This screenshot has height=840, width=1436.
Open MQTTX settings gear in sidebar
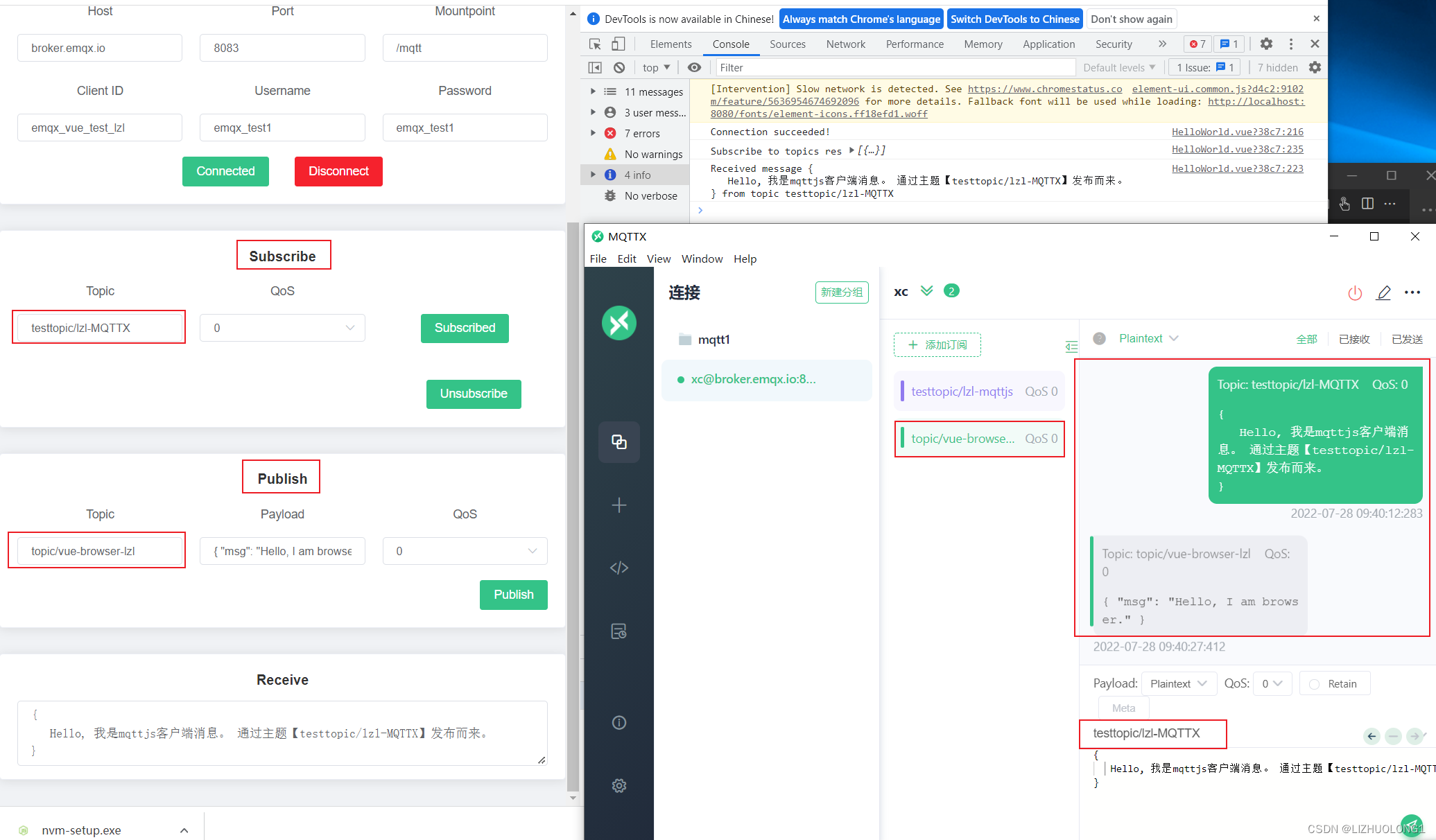tap(619, 785)
